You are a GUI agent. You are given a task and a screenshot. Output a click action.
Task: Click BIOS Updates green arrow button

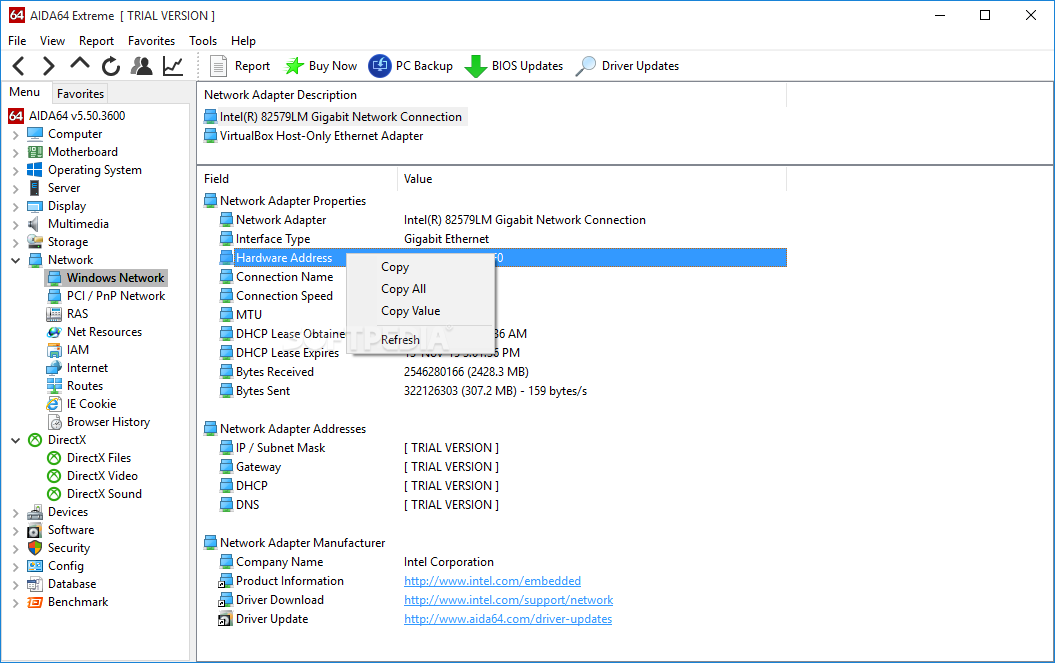(514, 66)
